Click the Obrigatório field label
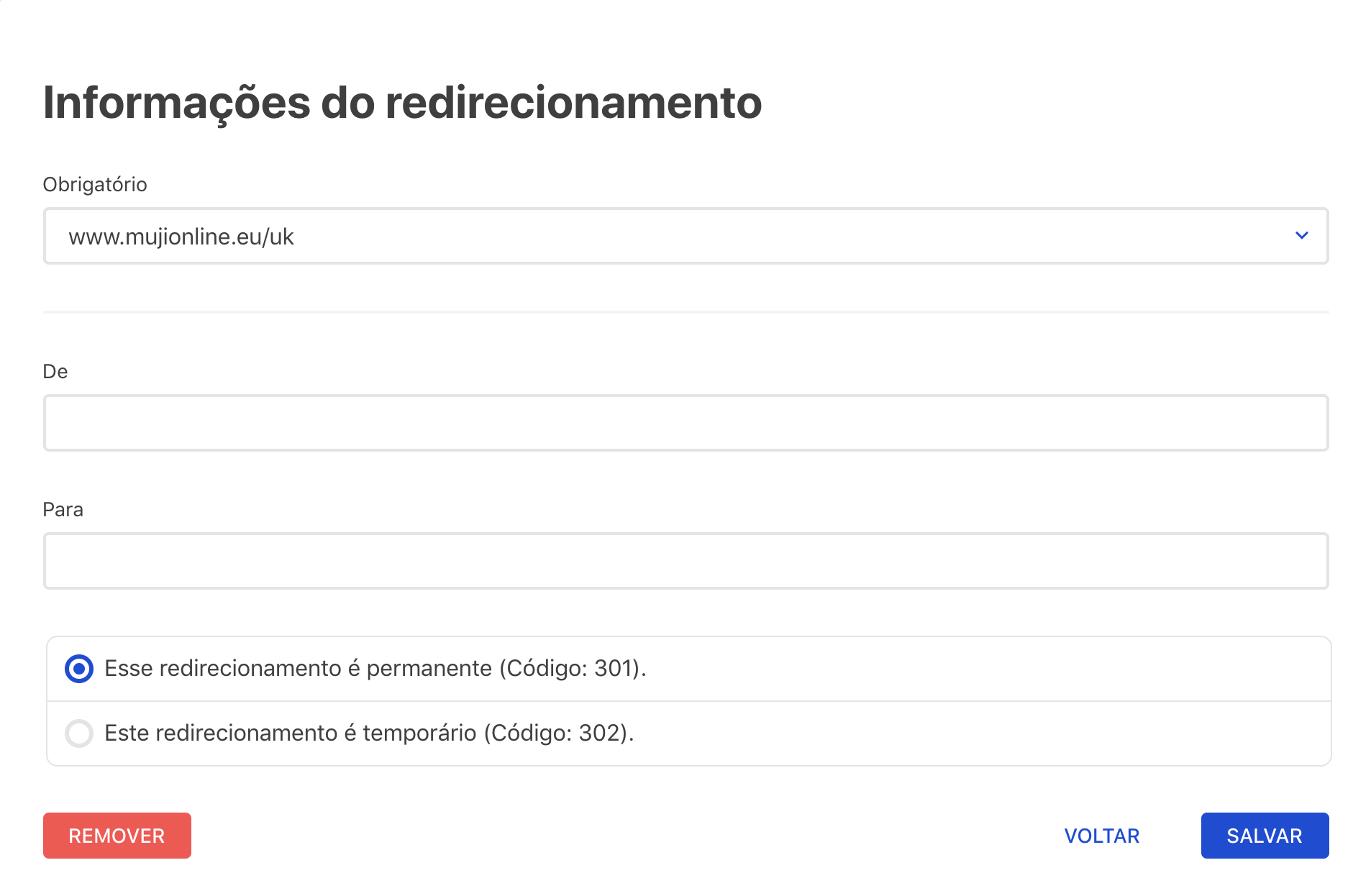1371x896 pixels. point(94,185)
